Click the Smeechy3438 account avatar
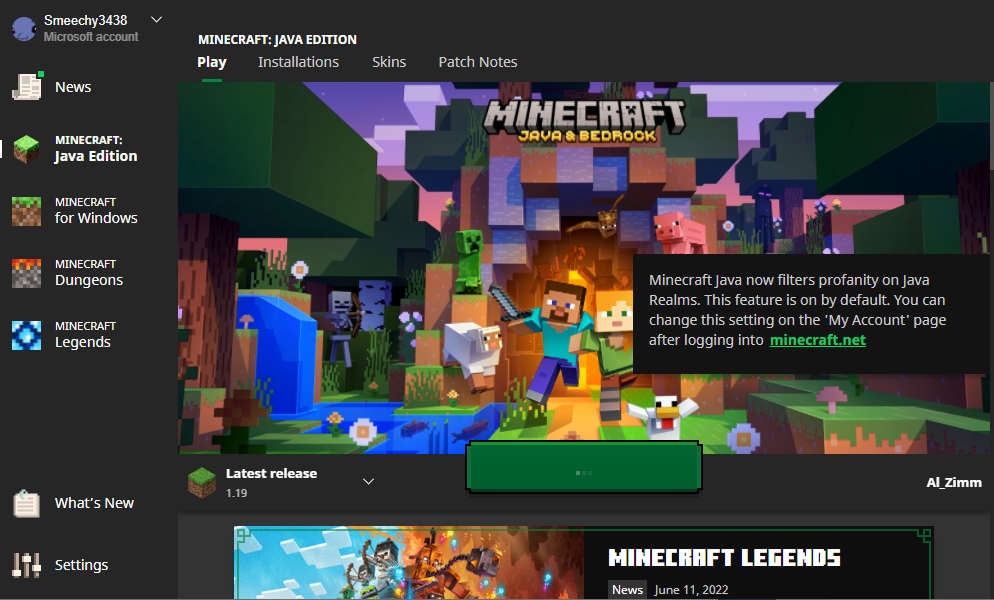 point(24,29)
